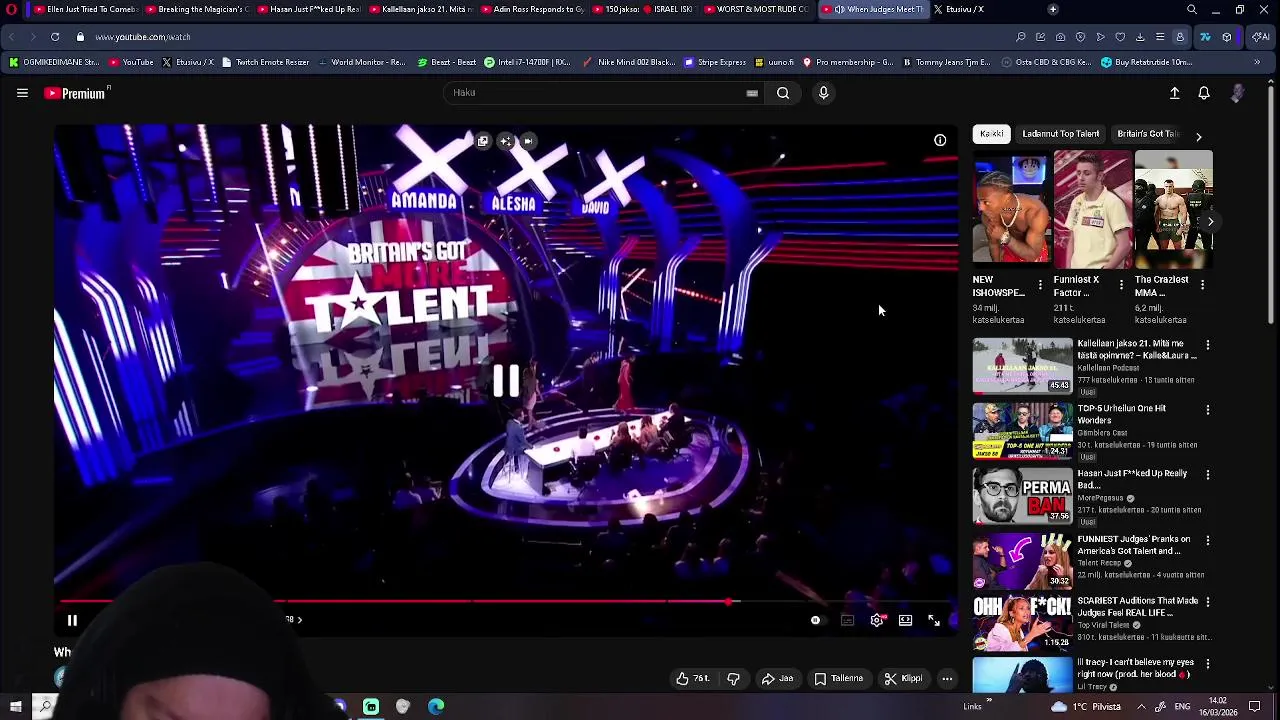Click the upload/create icon in header
The height and width of the screenshot is (720, 1280).
click(1175, 93)
